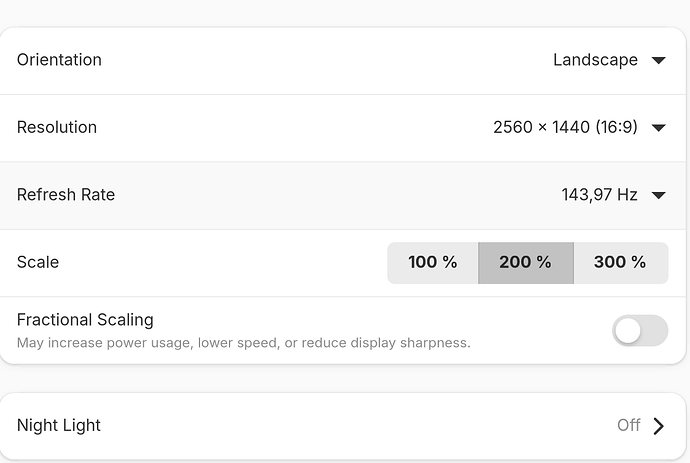
Task: Click the Fractional Scaling title text
Action: point(85,321)
